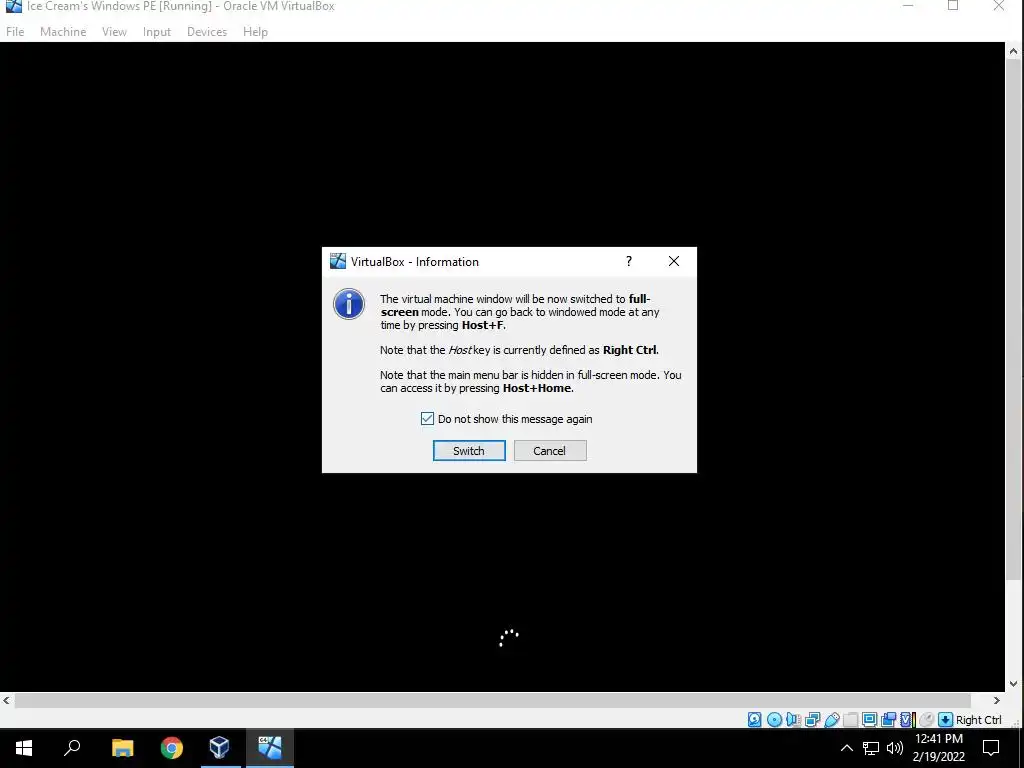The height and width of the screenshot is (768, 1024).
Task: Maximize the VirtualBox VM window
Action: [x=953, y=7]
